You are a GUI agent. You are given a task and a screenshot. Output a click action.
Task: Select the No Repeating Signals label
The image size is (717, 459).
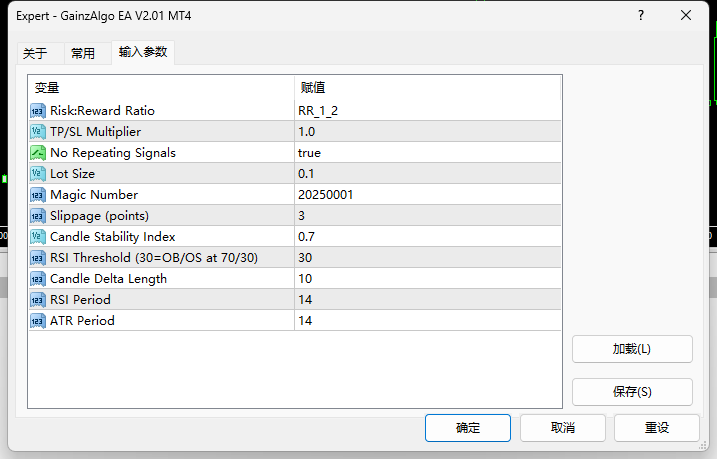tap(113, 153)
